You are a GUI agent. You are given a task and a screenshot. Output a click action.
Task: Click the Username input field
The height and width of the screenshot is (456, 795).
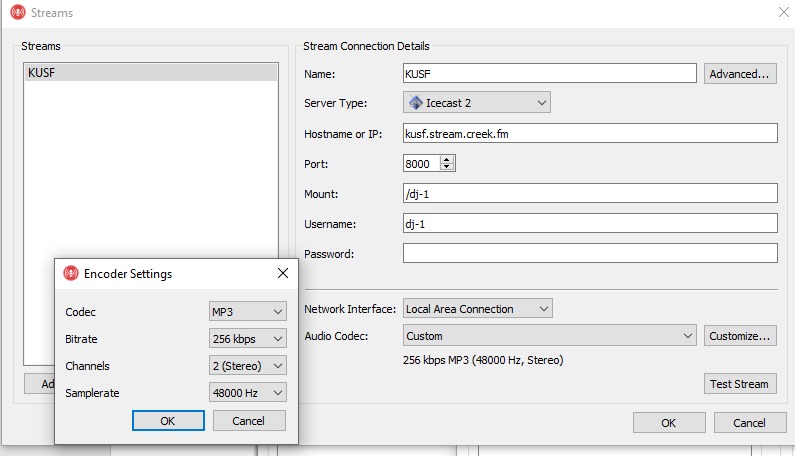pos(590,223)
